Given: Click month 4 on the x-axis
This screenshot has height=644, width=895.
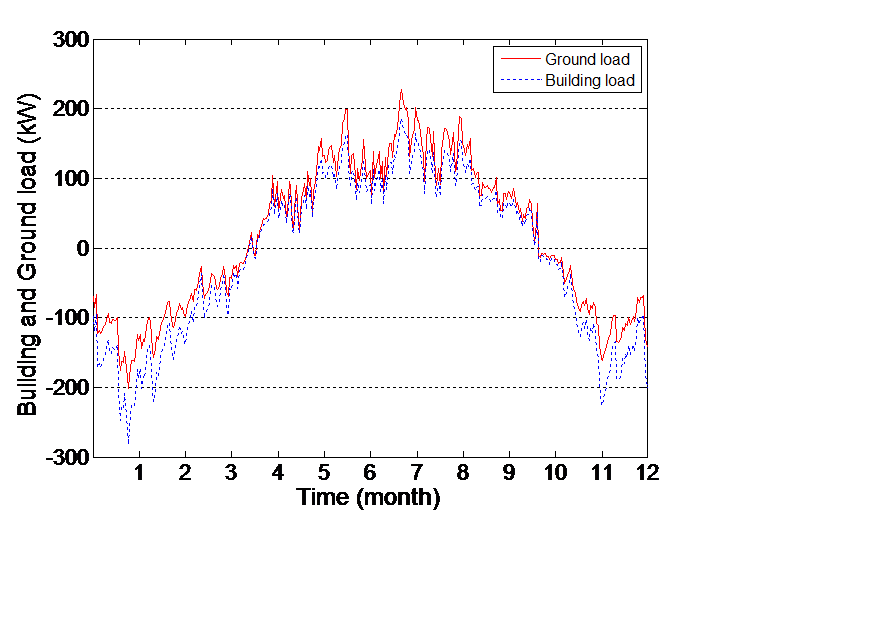Looking at the screenshot, I should [277, 473].
